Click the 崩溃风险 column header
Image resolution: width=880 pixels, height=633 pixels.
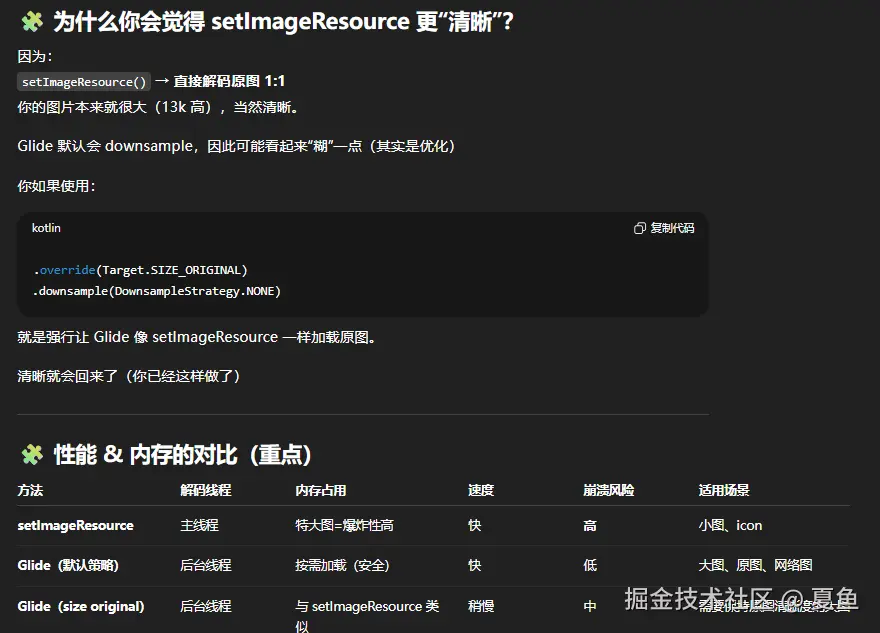(608, 490)
